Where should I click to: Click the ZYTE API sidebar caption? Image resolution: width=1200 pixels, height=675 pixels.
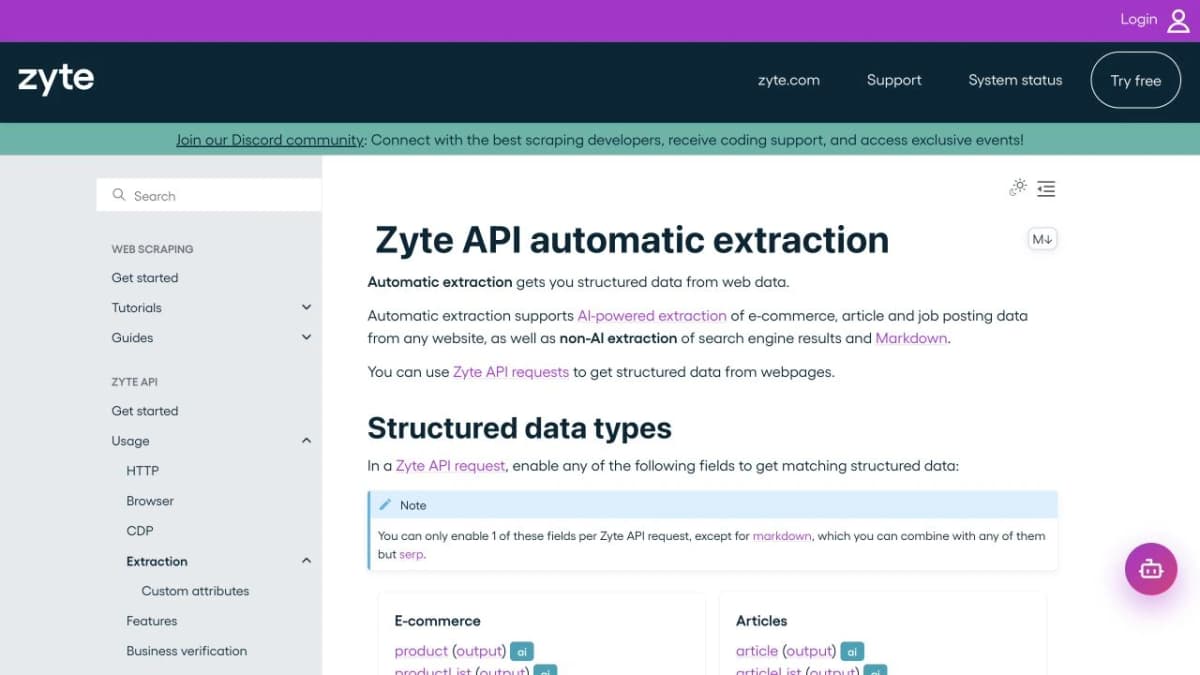pos(134,382)
